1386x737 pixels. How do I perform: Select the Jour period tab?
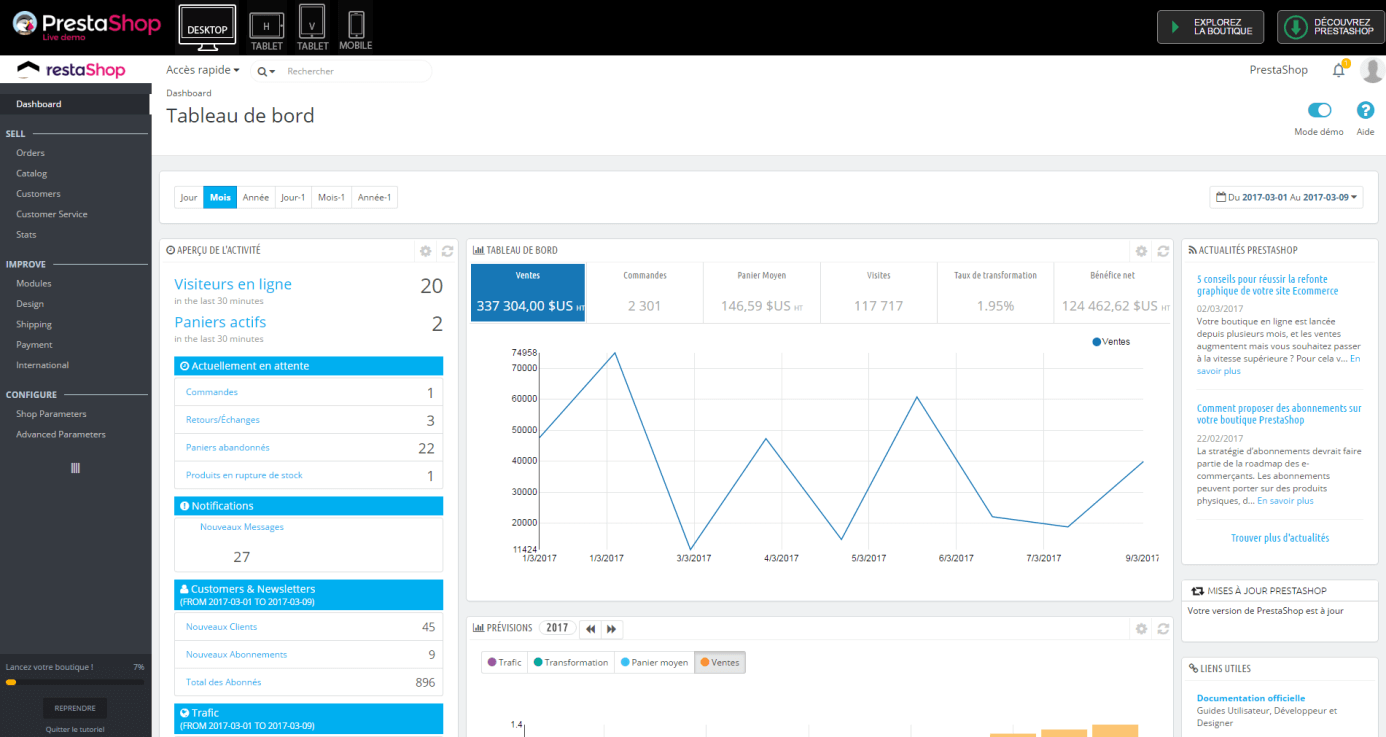pyautogui.click(x=189, y=198)
